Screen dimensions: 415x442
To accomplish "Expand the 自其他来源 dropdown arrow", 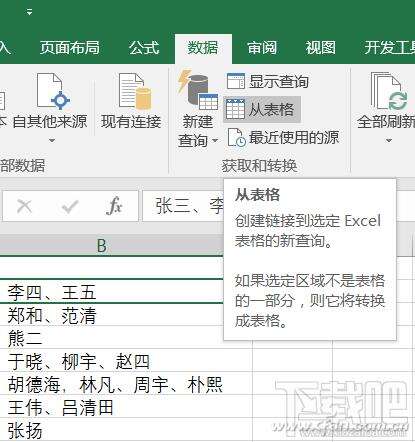I will (x=52, y=140).
